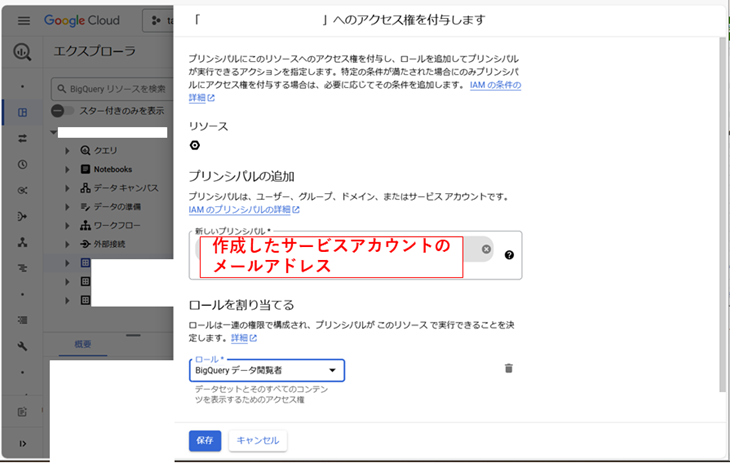Select the ワークフロー label in explorer
The width and height of the screenshot is (730, 463).
[x=117, y=225]
